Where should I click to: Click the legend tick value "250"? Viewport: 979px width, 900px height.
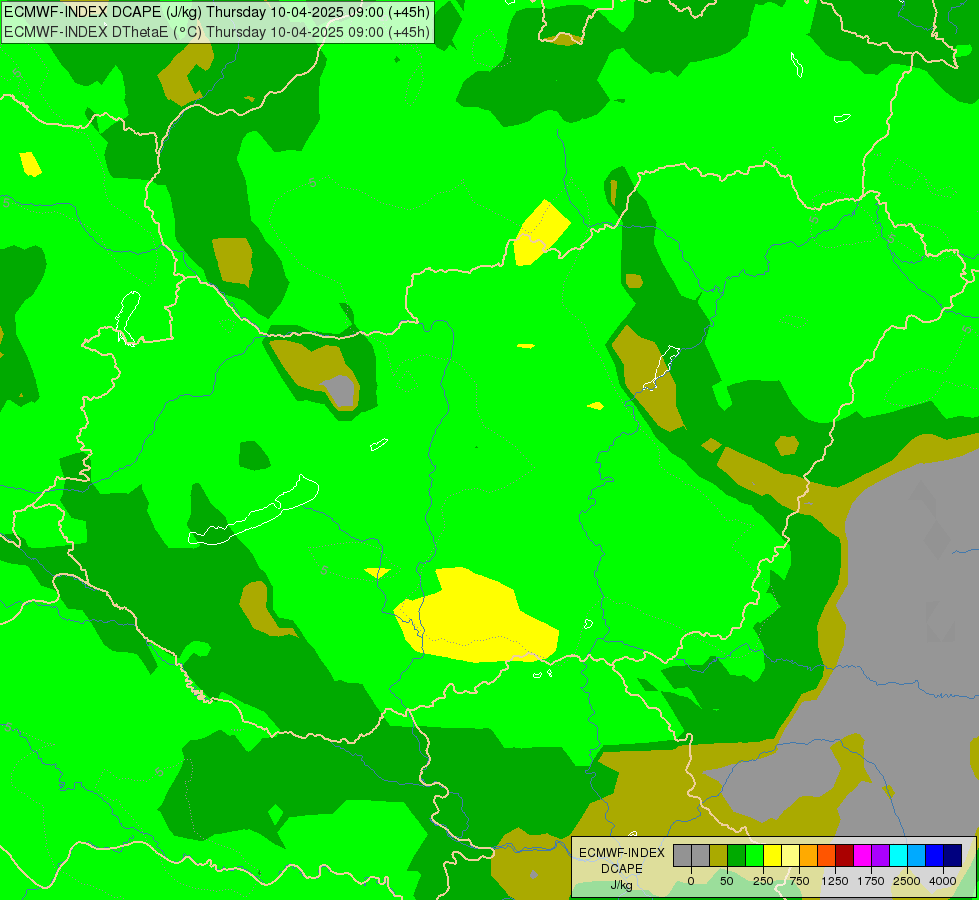pyautogui.click(x=763, y=881)
